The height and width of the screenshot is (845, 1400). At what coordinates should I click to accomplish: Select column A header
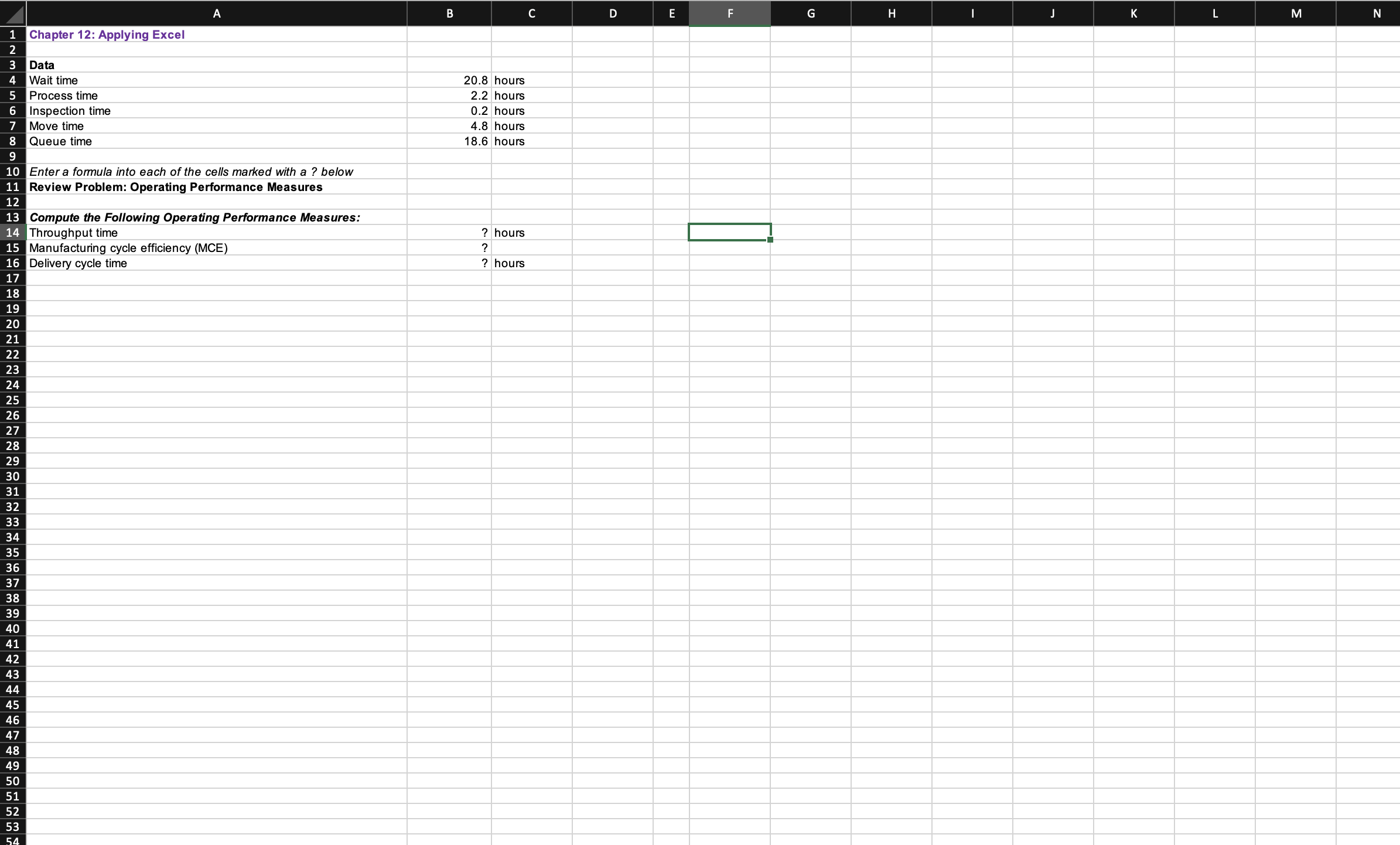pos(217,13)
